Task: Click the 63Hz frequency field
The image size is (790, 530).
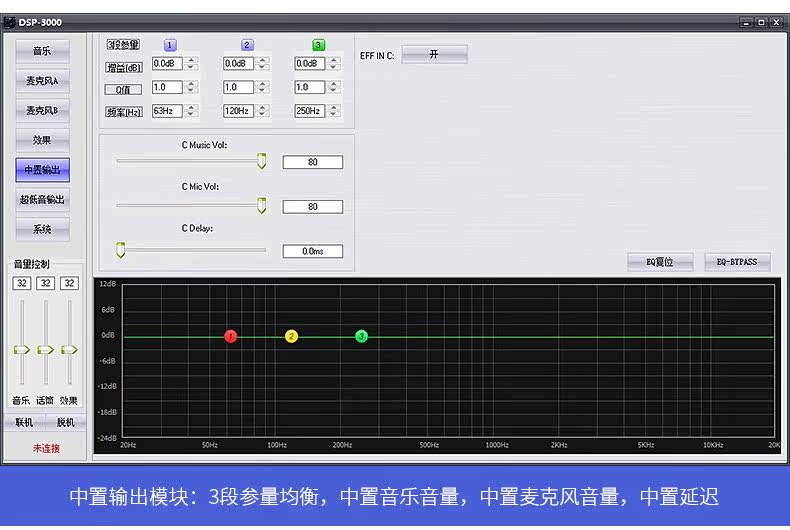Action: (167, 111)
